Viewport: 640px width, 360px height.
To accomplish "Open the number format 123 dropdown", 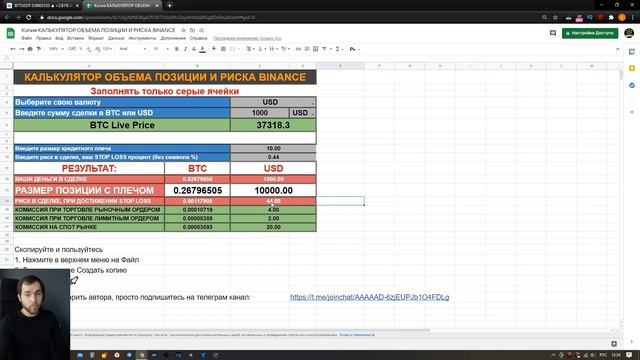I will (x=107, y=49).
